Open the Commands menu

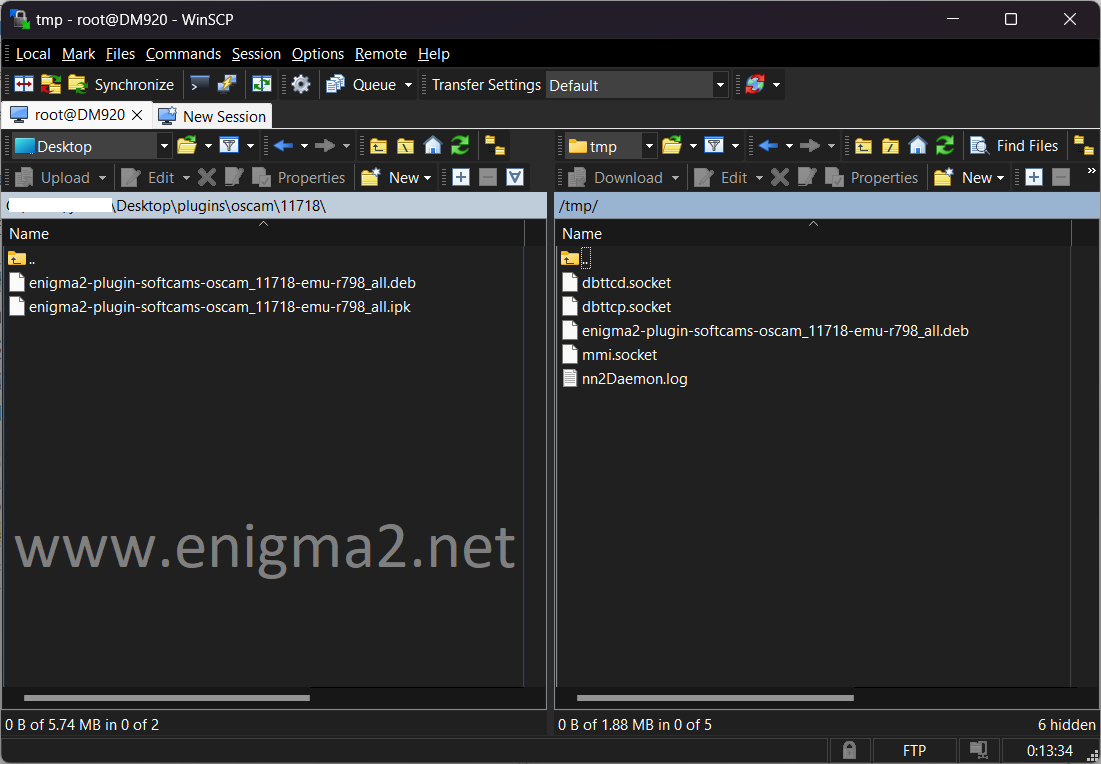[x=183, y=54]
